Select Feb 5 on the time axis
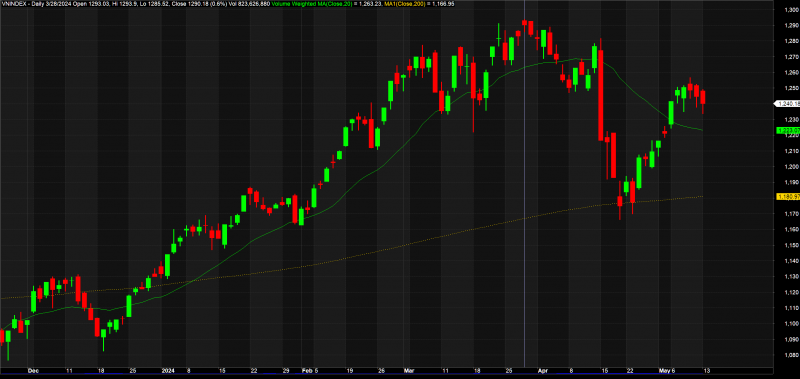800x379 pixels. tap(306, 370)
